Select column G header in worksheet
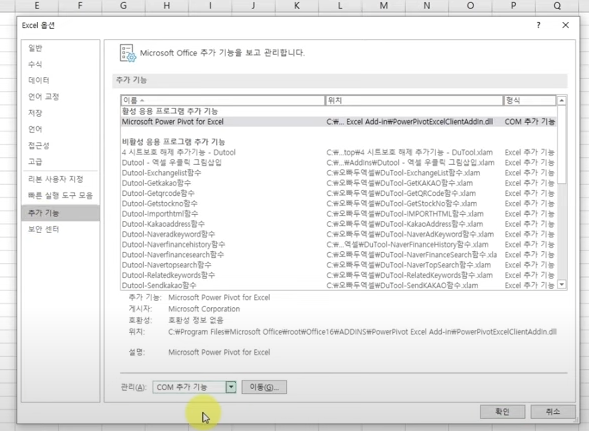This screenshot has height=431, width=589. [123, 6]
